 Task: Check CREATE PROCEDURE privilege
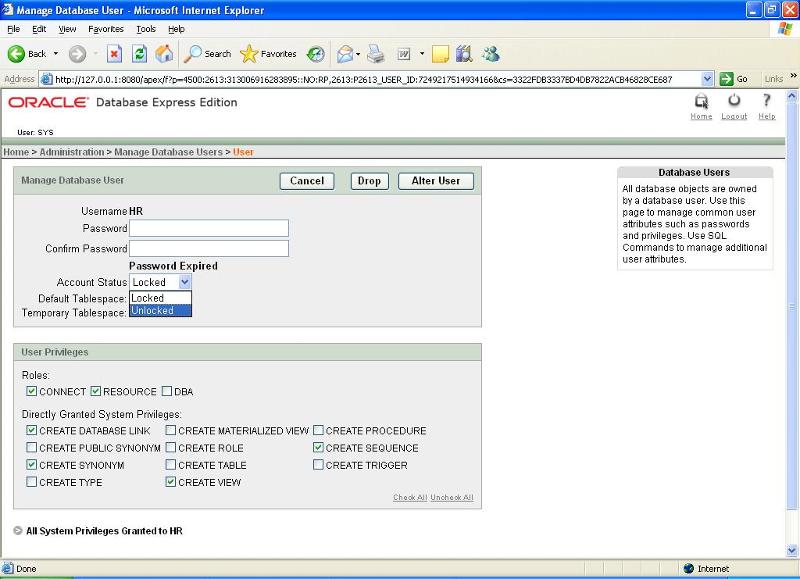pyautogui.click(x=318, y=431)
